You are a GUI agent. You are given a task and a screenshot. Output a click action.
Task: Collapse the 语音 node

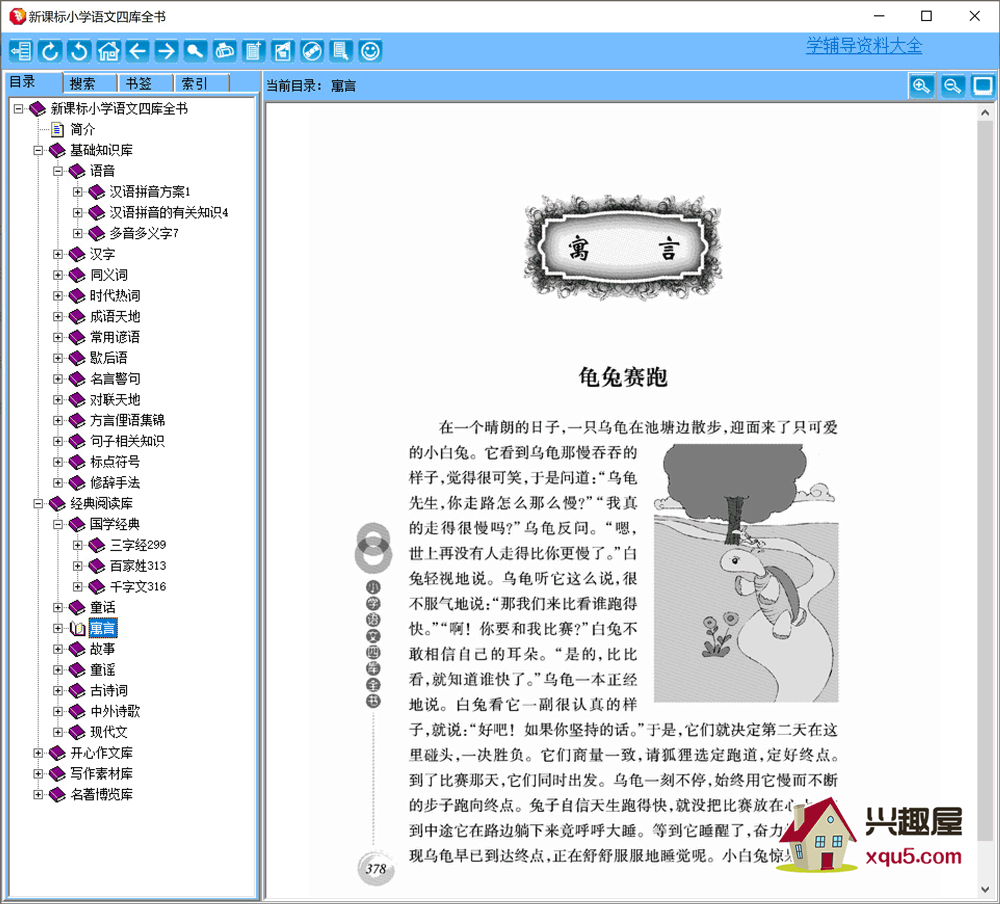pyautogui.click(x=58, y=171)
